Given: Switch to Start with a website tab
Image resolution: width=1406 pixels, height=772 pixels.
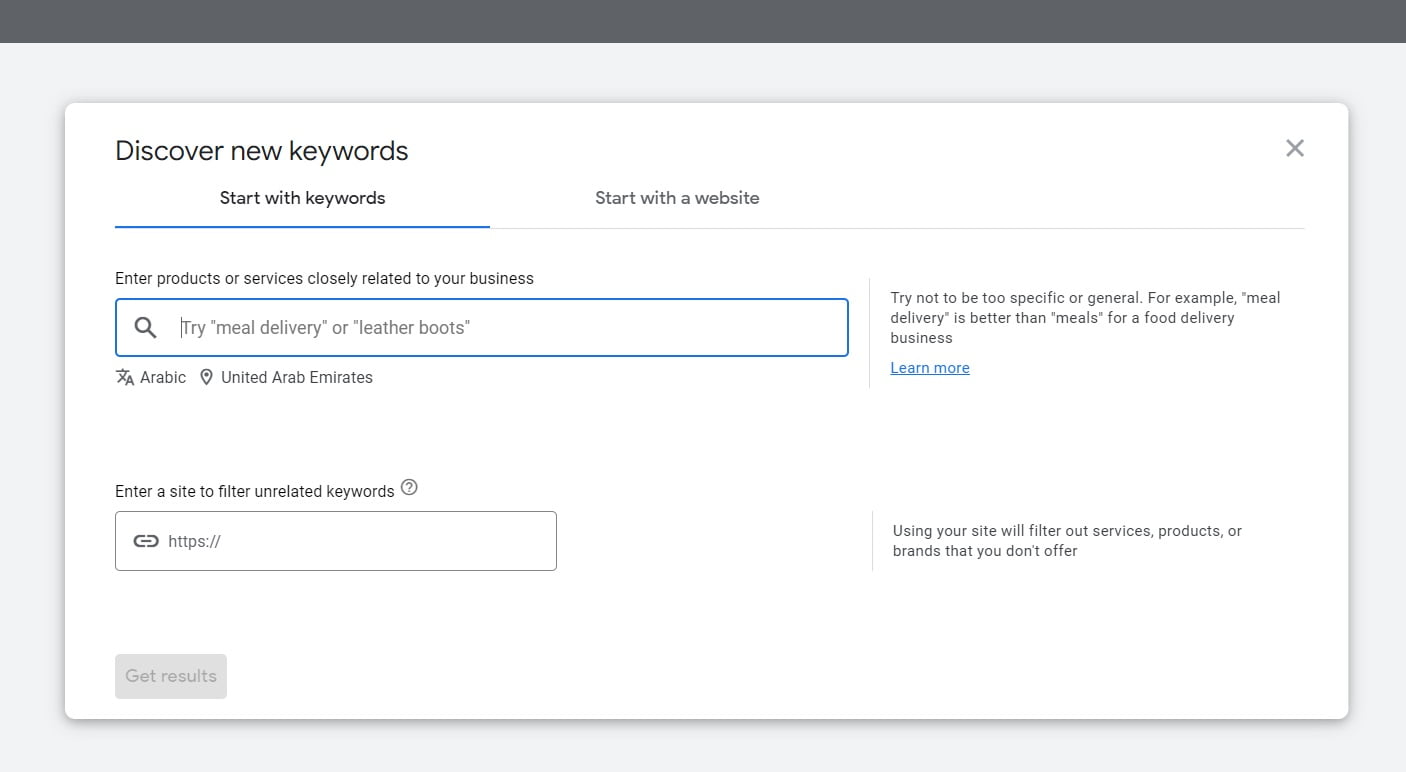Looking at the screenshot, I should [x=677, y=198].
